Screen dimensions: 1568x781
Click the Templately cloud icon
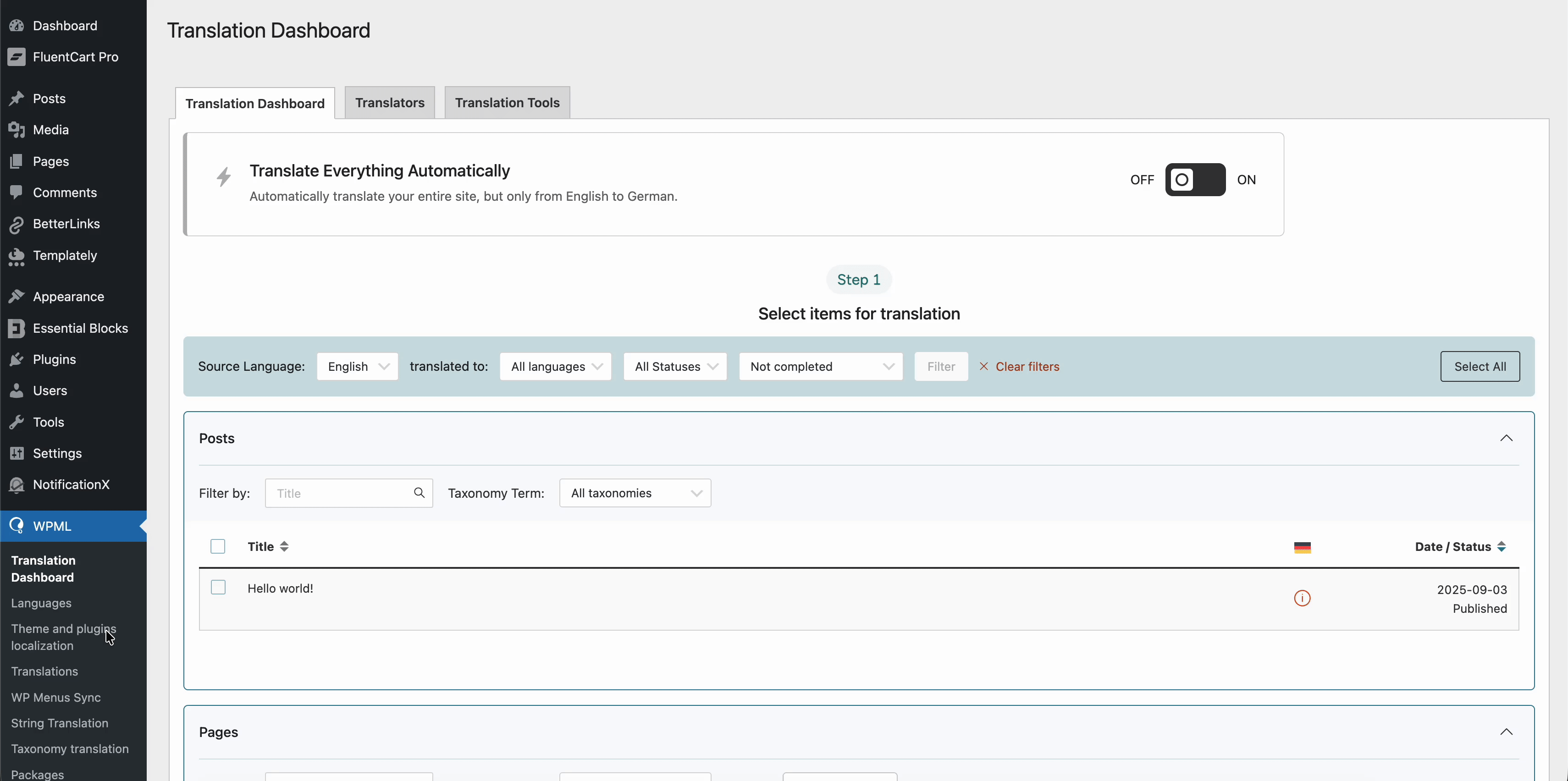click(x=17, y=256)
